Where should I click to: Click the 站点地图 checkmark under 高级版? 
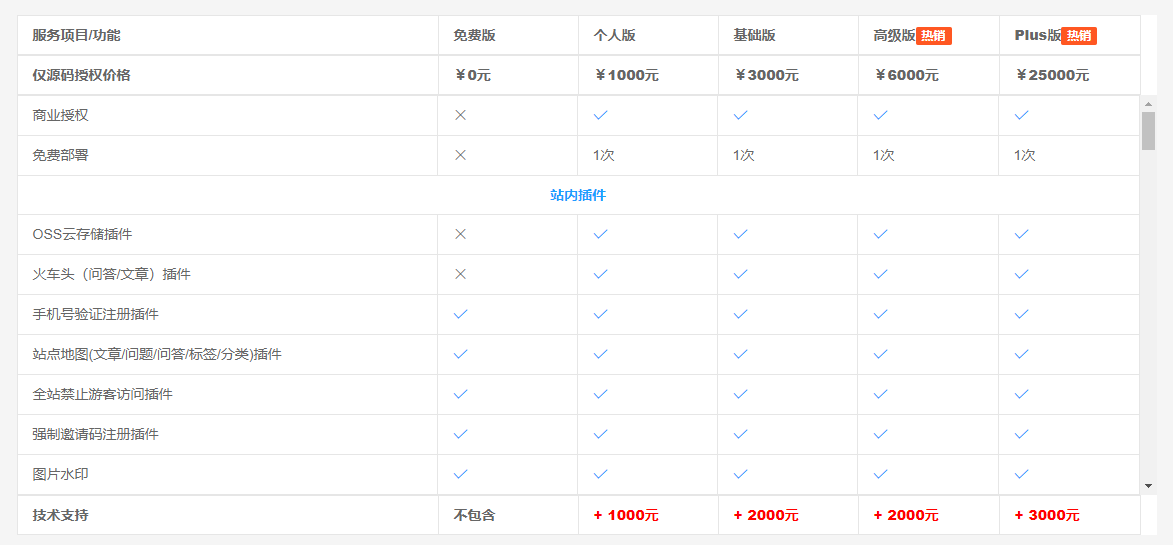[x=881, y=354]
